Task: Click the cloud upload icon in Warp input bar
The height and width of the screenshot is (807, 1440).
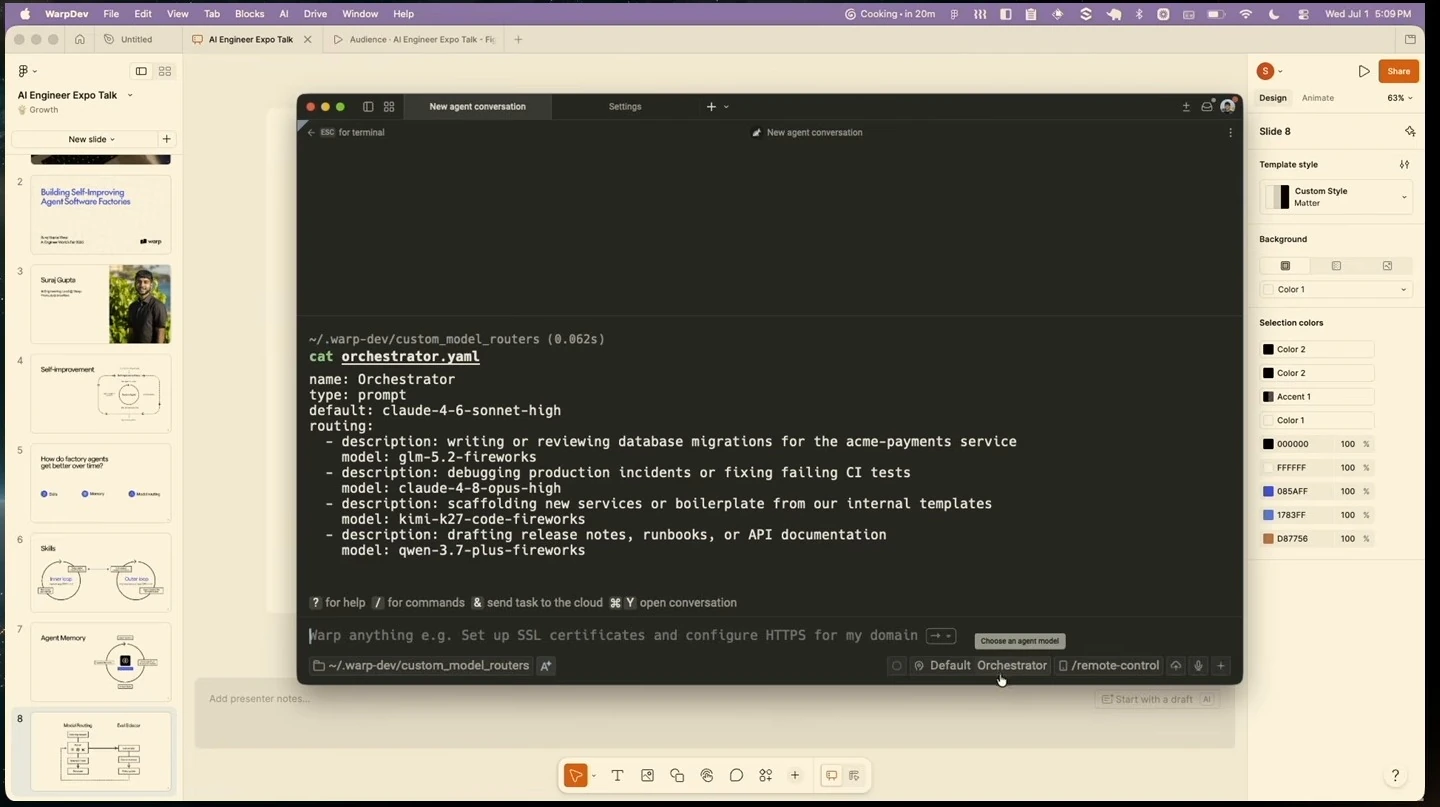Action: pos(1176,665)
